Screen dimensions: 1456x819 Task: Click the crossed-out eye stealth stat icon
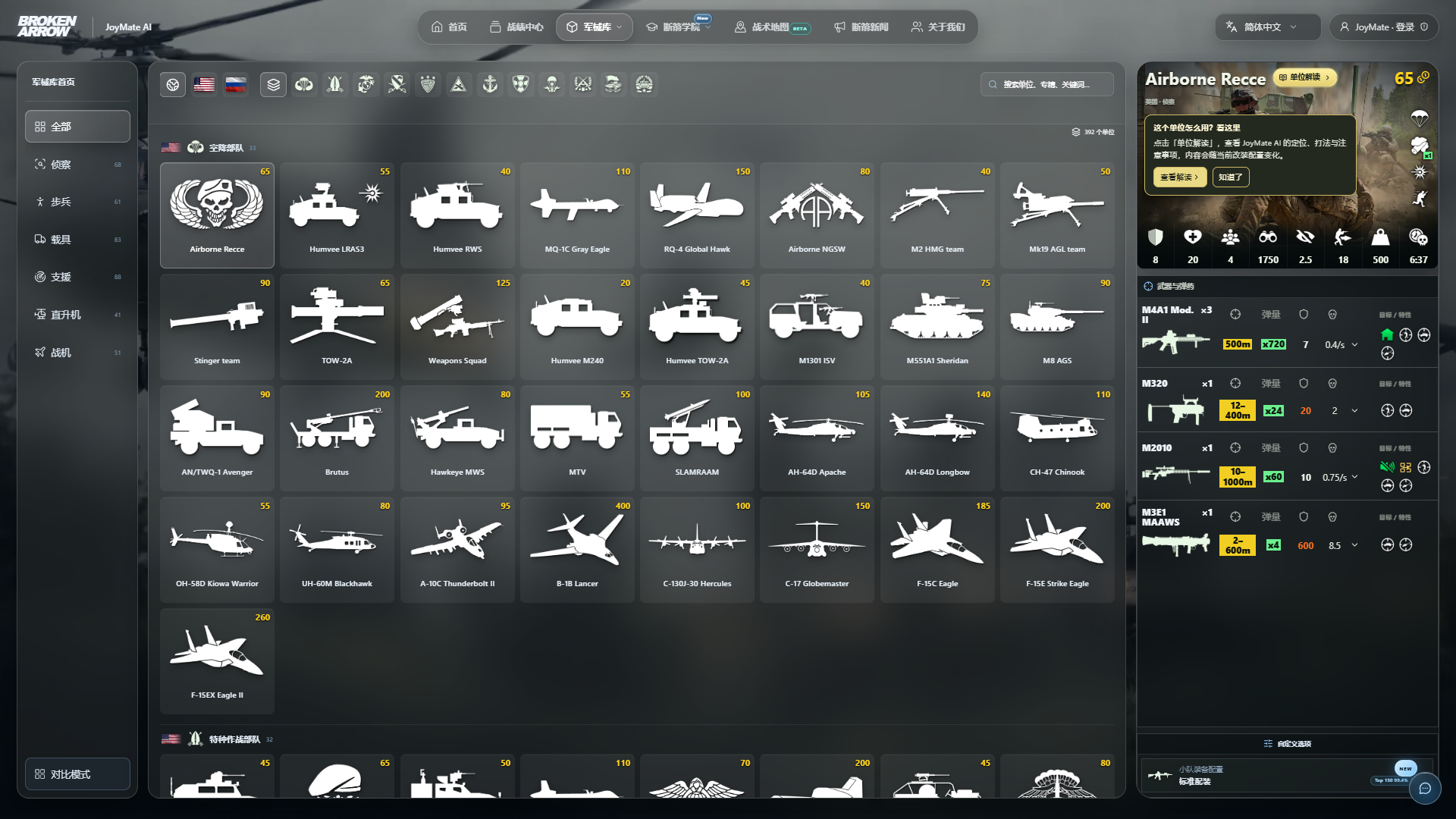(1305, 237)
